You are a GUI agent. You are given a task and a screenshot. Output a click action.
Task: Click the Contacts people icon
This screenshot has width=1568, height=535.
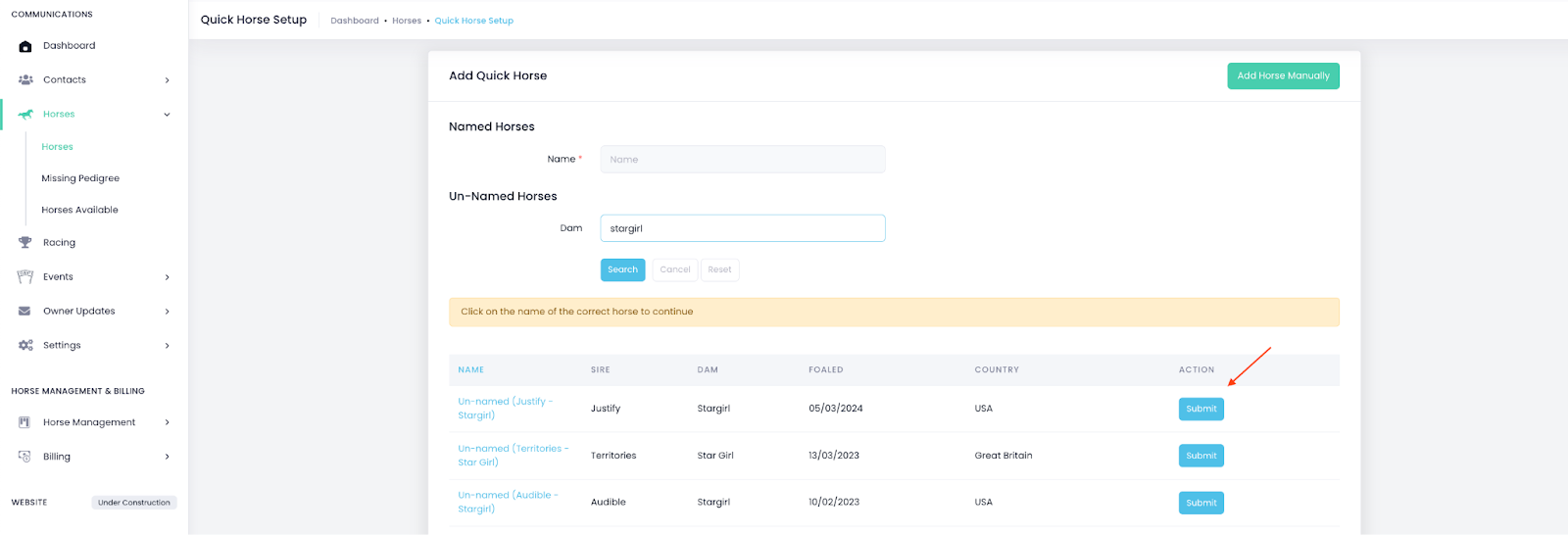(25, 80)
